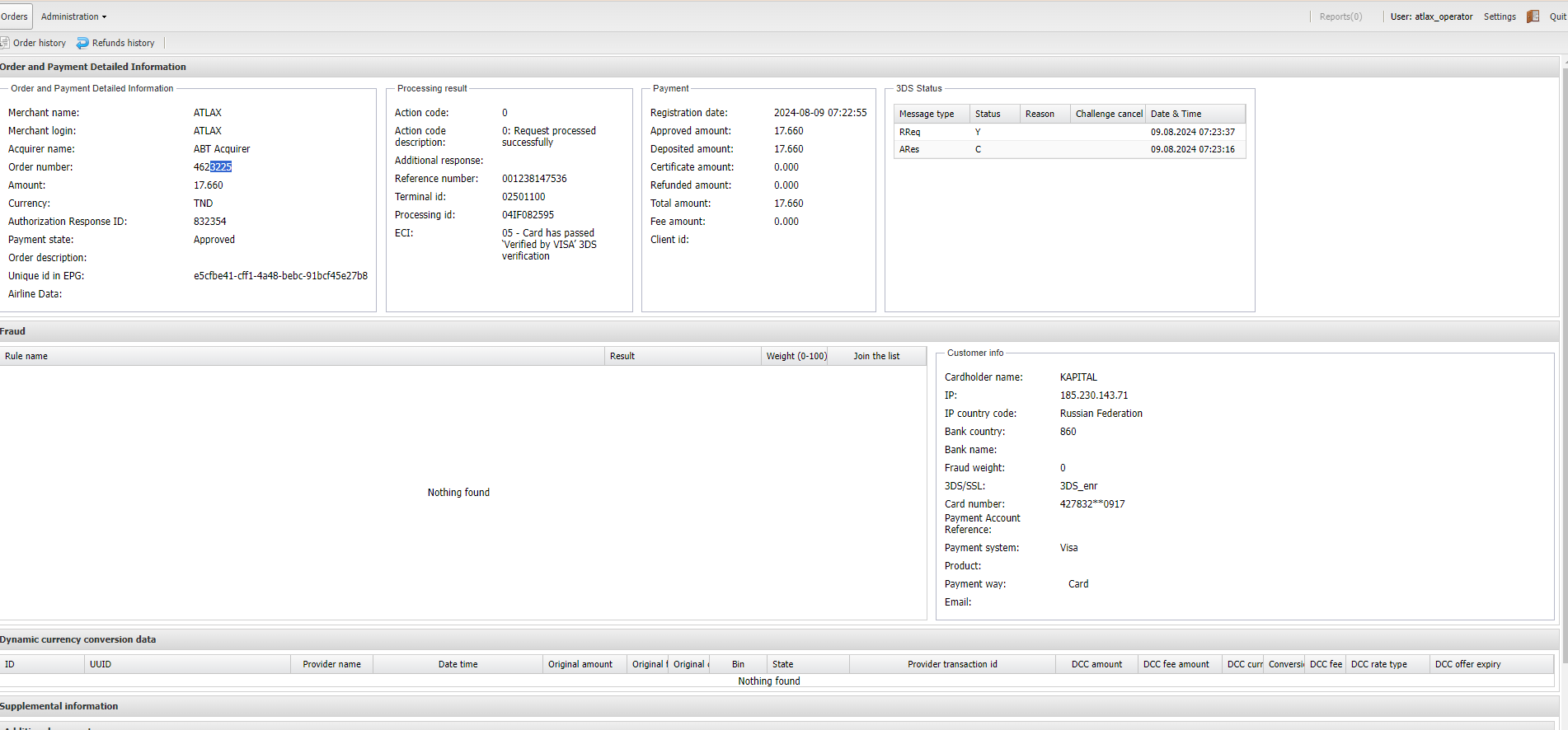Open Settings in the top bar
The height and width of the screenshot is (730, 1568).
click(1499, 16)
